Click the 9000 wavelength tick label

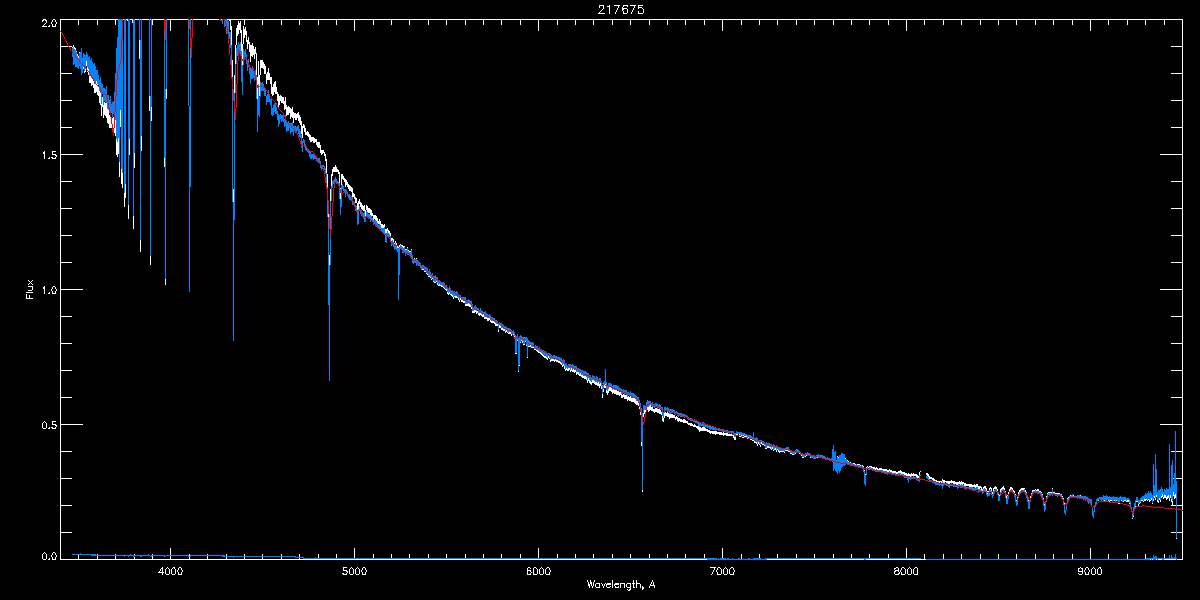[x=1090, y=571]
